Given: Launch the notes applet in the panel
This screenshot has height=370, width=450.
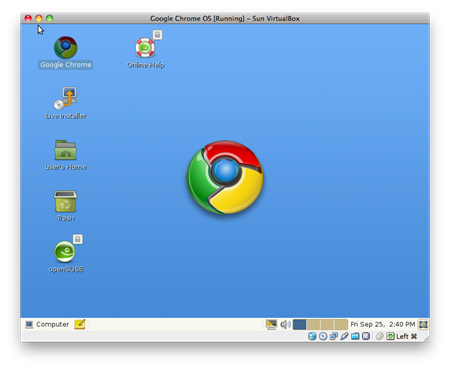Looking at the screenshot, I should (x=80, y=324).
